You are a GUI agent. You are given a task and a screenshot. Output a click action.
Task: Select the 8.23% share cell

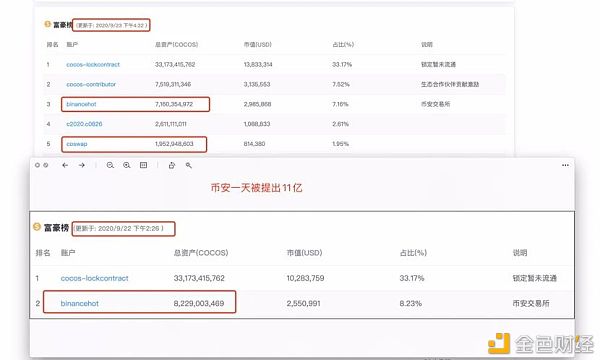coord(411,303)
